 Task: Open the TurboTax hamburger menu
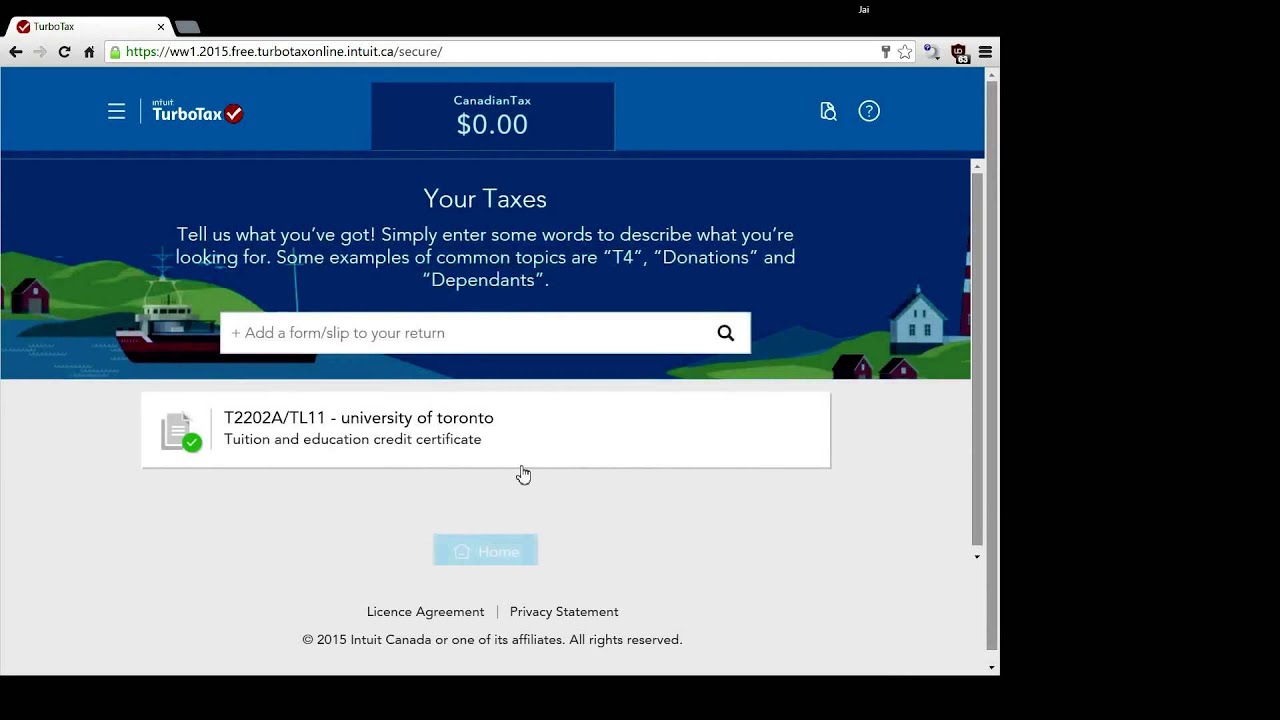tap(116, 111)
